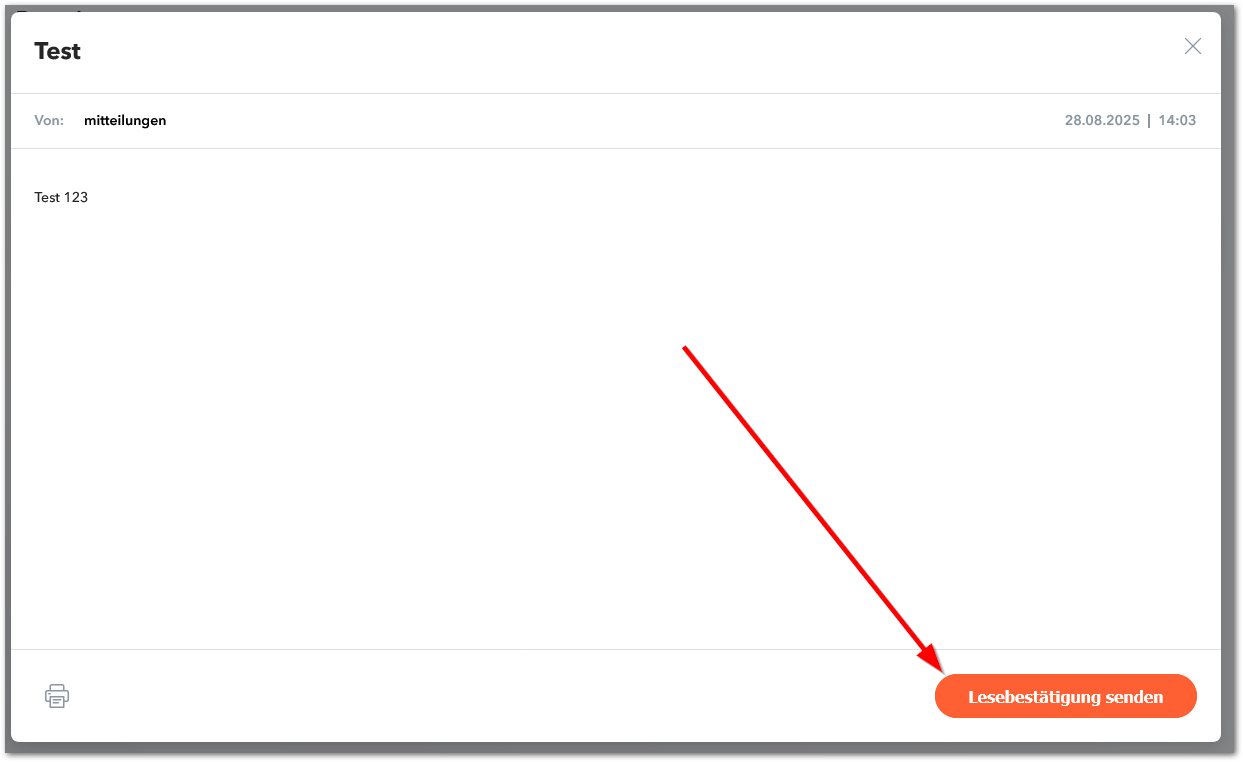Close the Test message dialog
The width and height of the screenshot is (1243, 762).
click(x=1192, y=46)
